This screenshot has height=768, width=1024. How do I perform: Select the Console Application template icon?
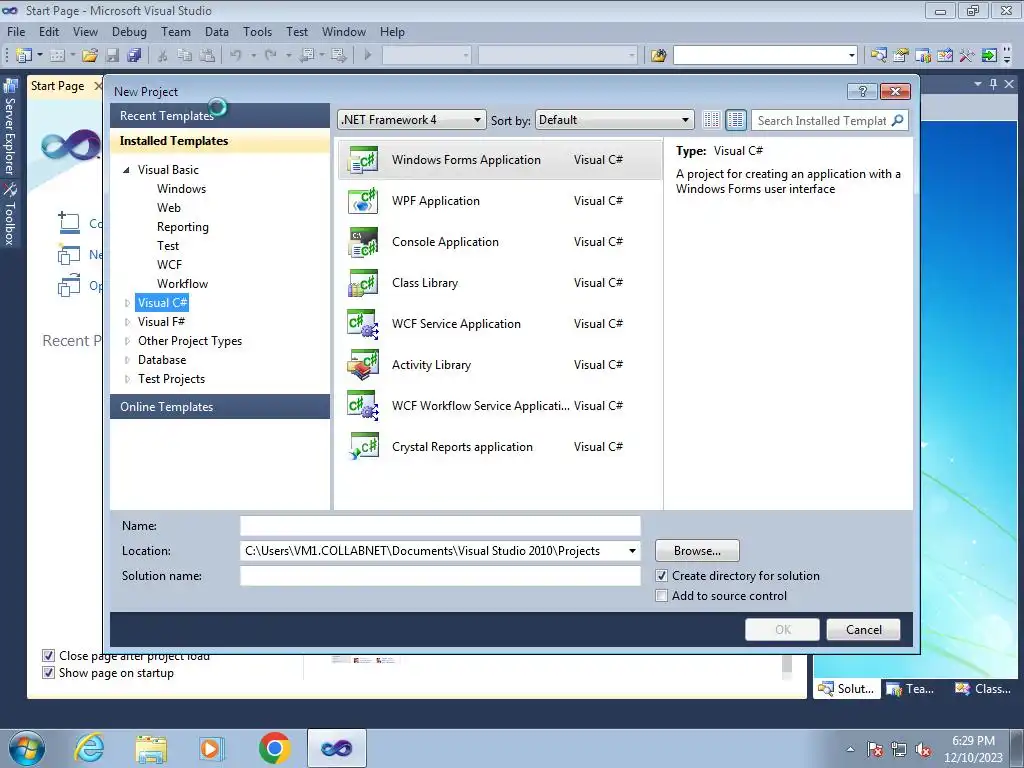[363, 242]
